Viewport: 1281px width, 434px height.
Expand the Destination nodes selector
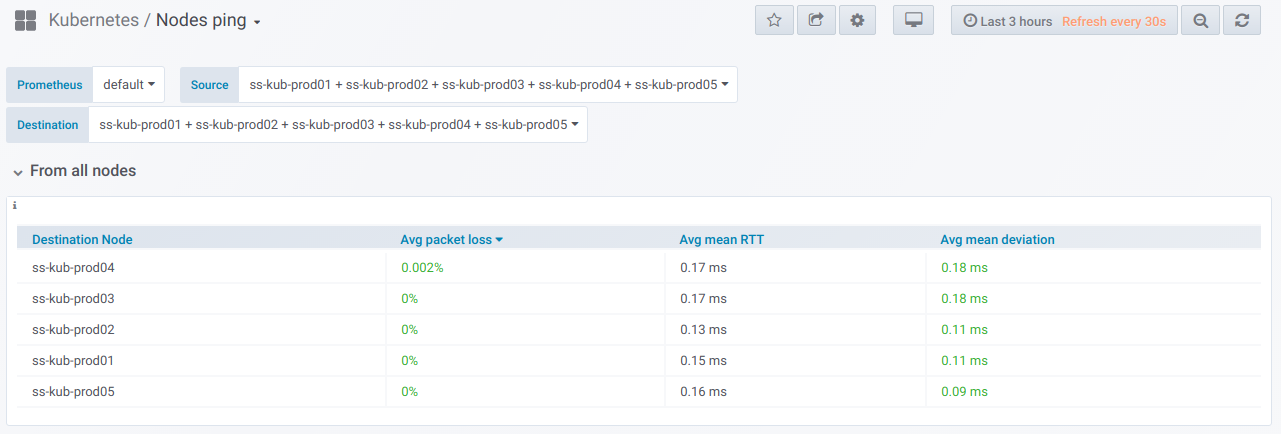(x=338, y=125)
